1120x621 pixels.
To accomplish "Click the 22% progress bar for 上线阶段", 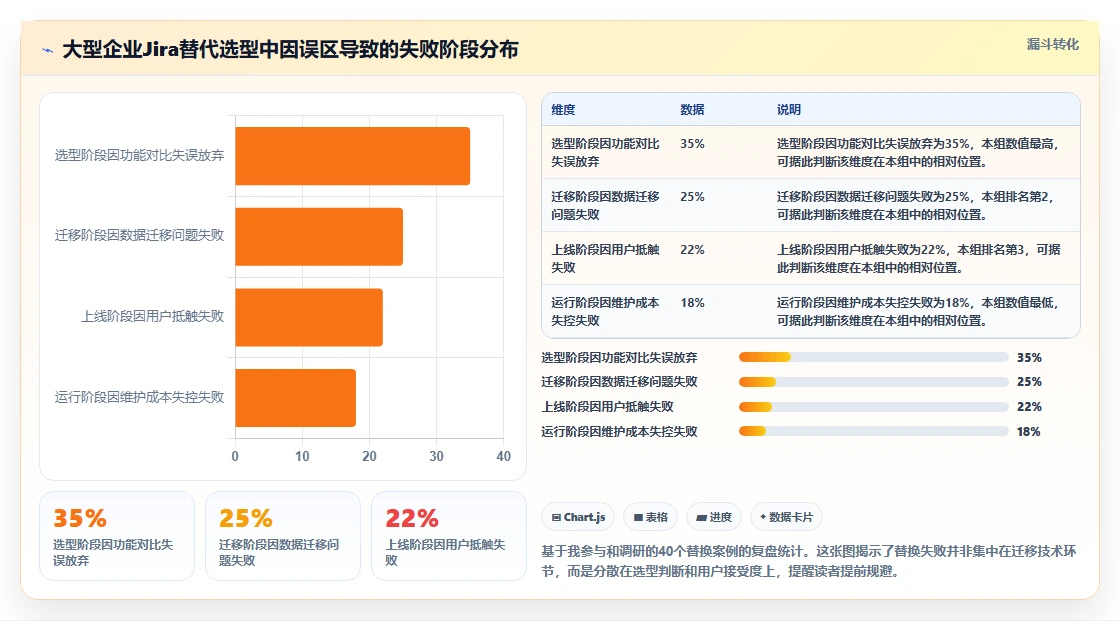I will pyautogui.click(x=874, y=407).
